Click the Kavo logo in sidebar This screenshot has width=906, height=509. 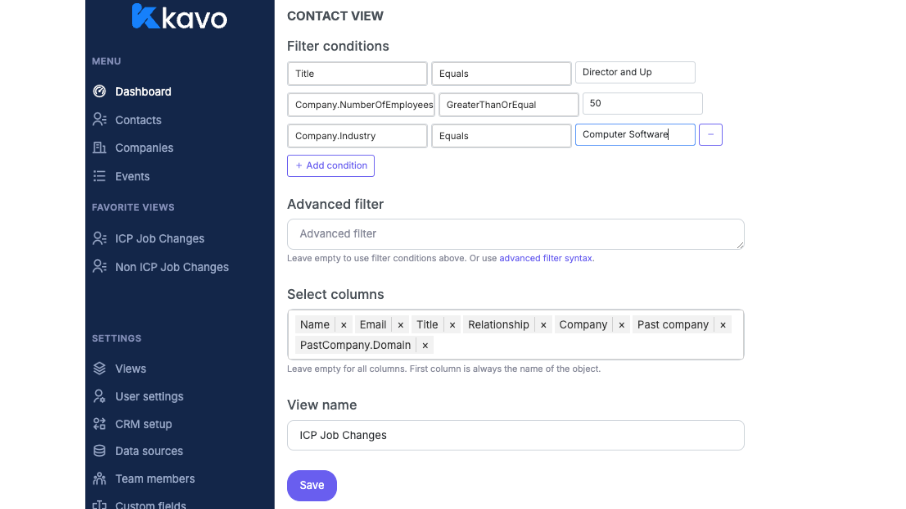(x=179, y=17)
